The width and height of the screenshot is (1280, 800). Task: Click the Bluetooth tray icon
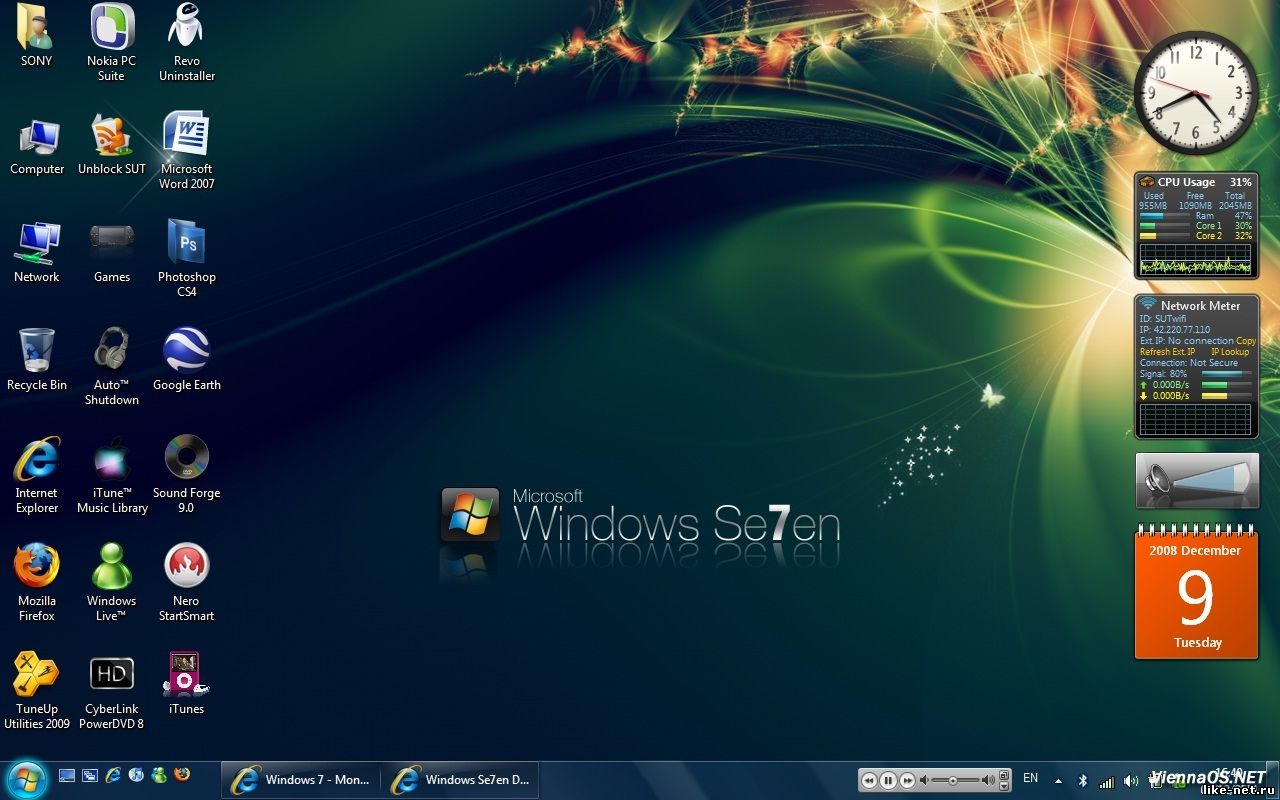pos(1082,780)
